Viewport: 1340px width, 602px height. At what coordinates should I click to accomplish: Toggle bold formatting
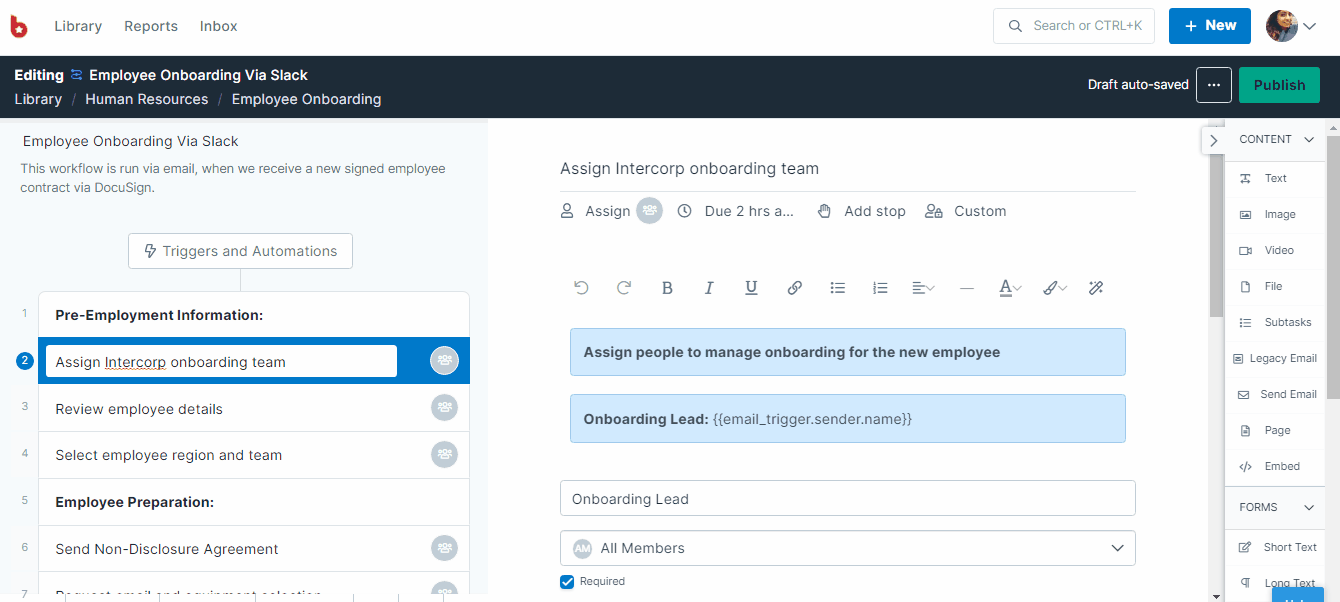click(667, 288)
